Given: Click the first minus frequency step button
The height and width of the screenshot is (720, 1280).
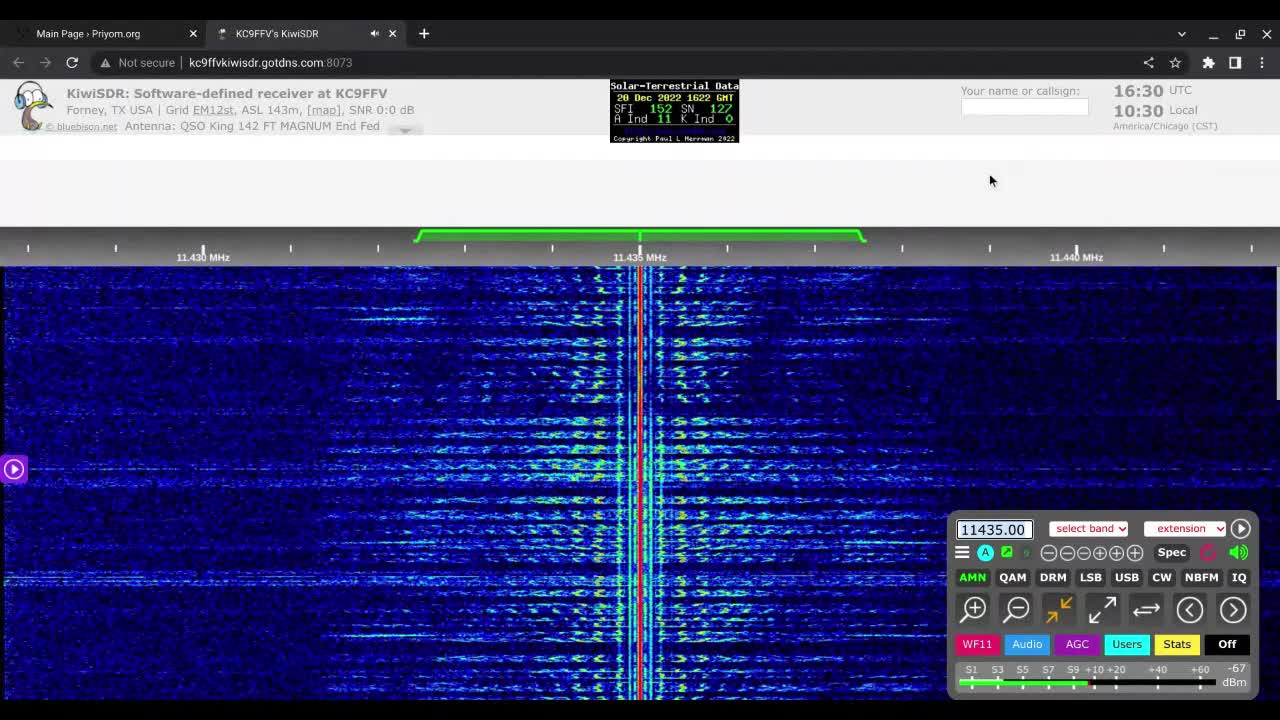Looking at the screenshot, I should (1048, 553).
